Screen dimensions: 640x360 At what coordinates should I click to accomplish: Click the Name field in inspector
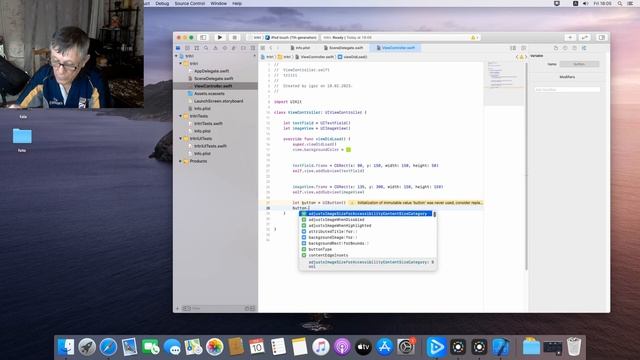tap(579, 64)
